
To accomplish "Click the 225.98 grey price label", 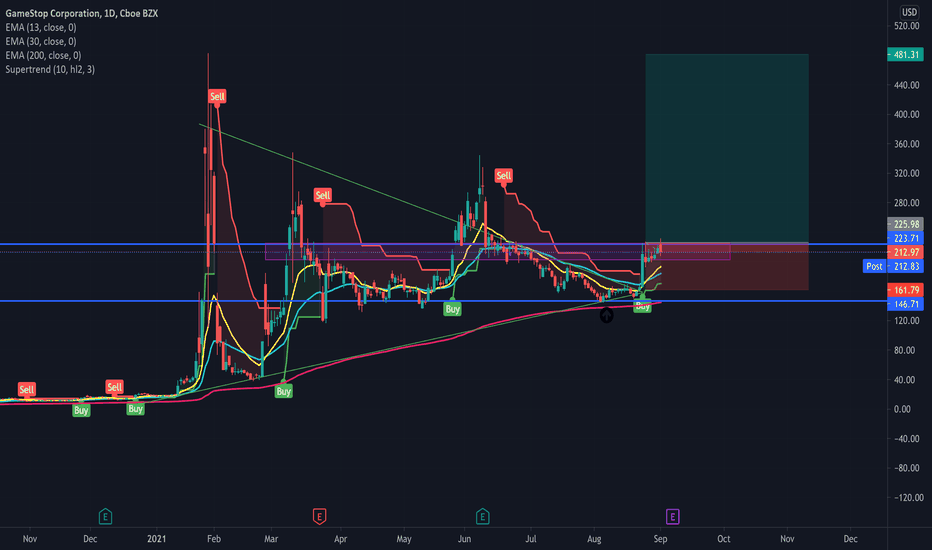I will 905,224.
